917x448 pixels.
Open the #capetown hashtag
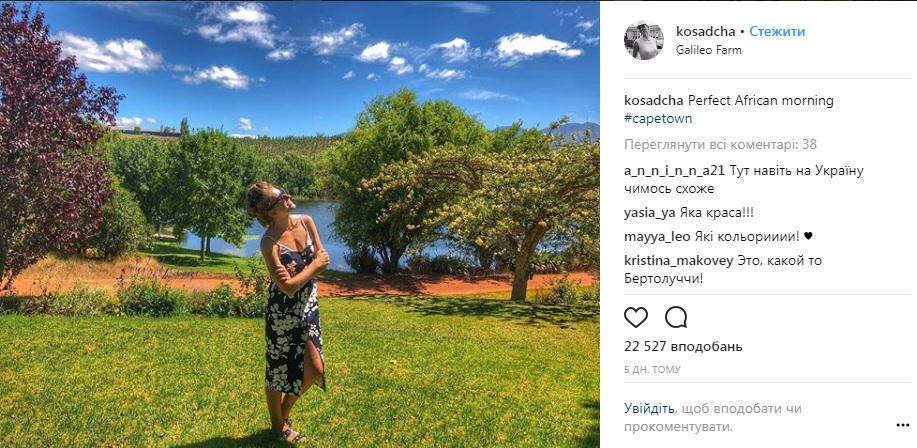(x=658, y=119)
